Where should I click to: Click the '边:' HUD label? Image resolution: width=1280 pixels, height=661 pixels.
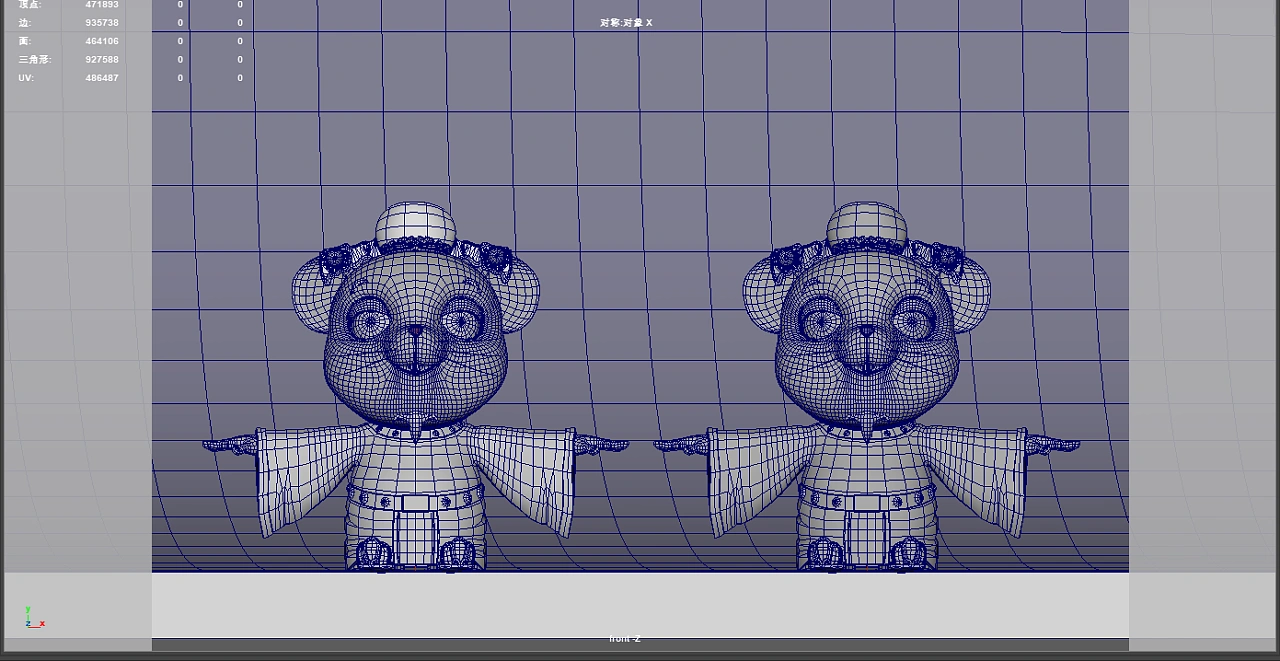click(x=25, y=23)
